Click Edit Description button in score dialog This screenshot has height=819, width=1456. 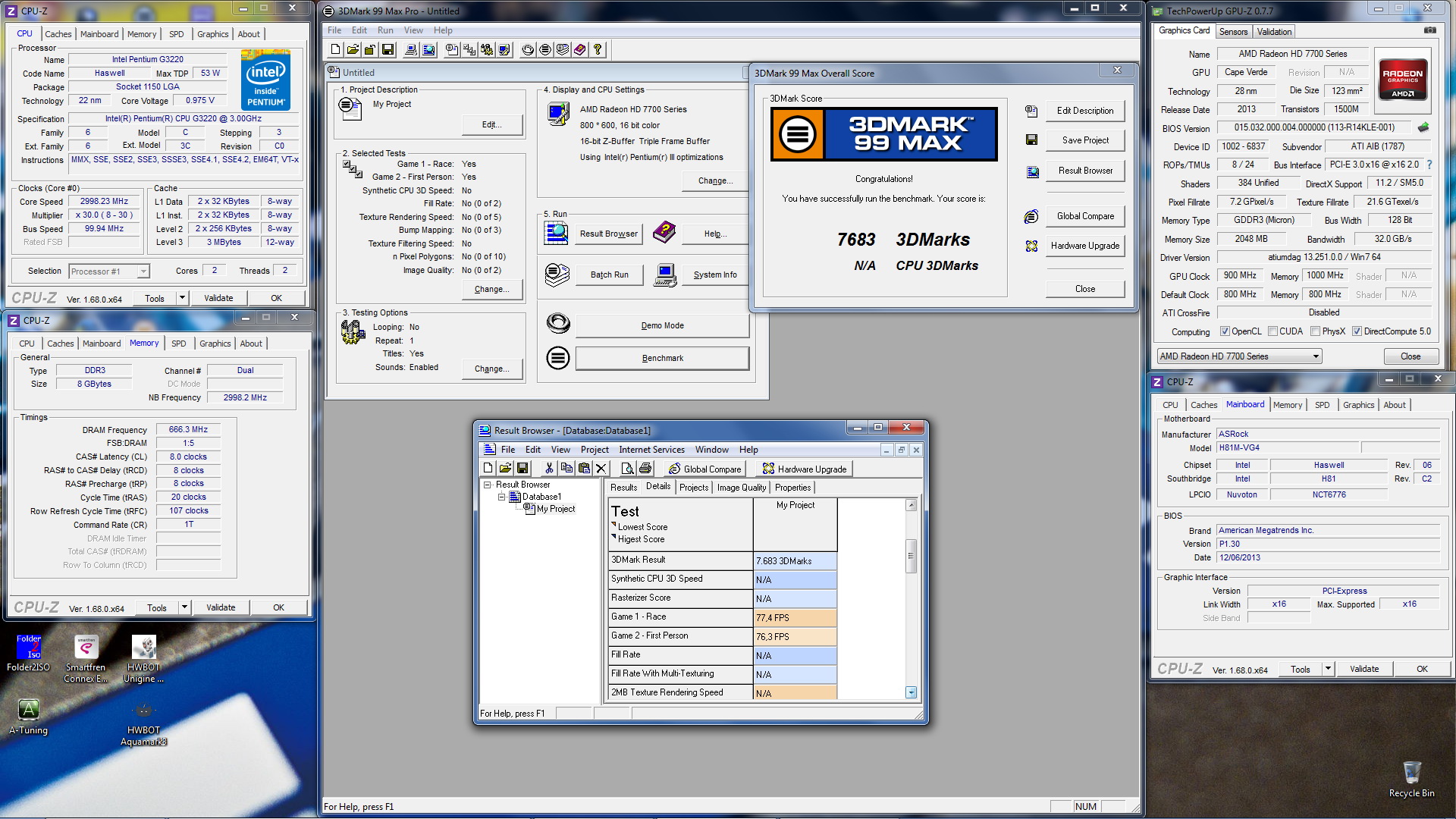pyautogui.click(x=1085, y=111)
